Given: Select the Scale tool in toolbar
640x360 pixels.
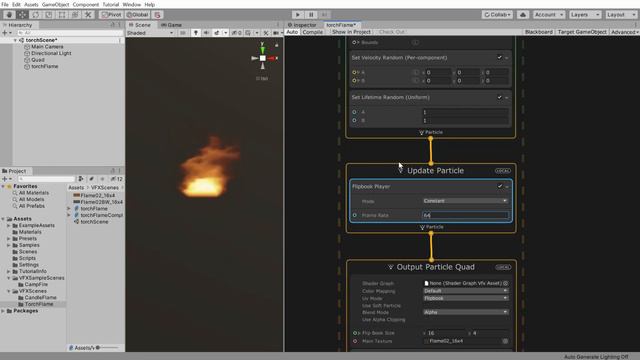Looking at the screenshot, I should pyautogui.click(x=49, y=15).
